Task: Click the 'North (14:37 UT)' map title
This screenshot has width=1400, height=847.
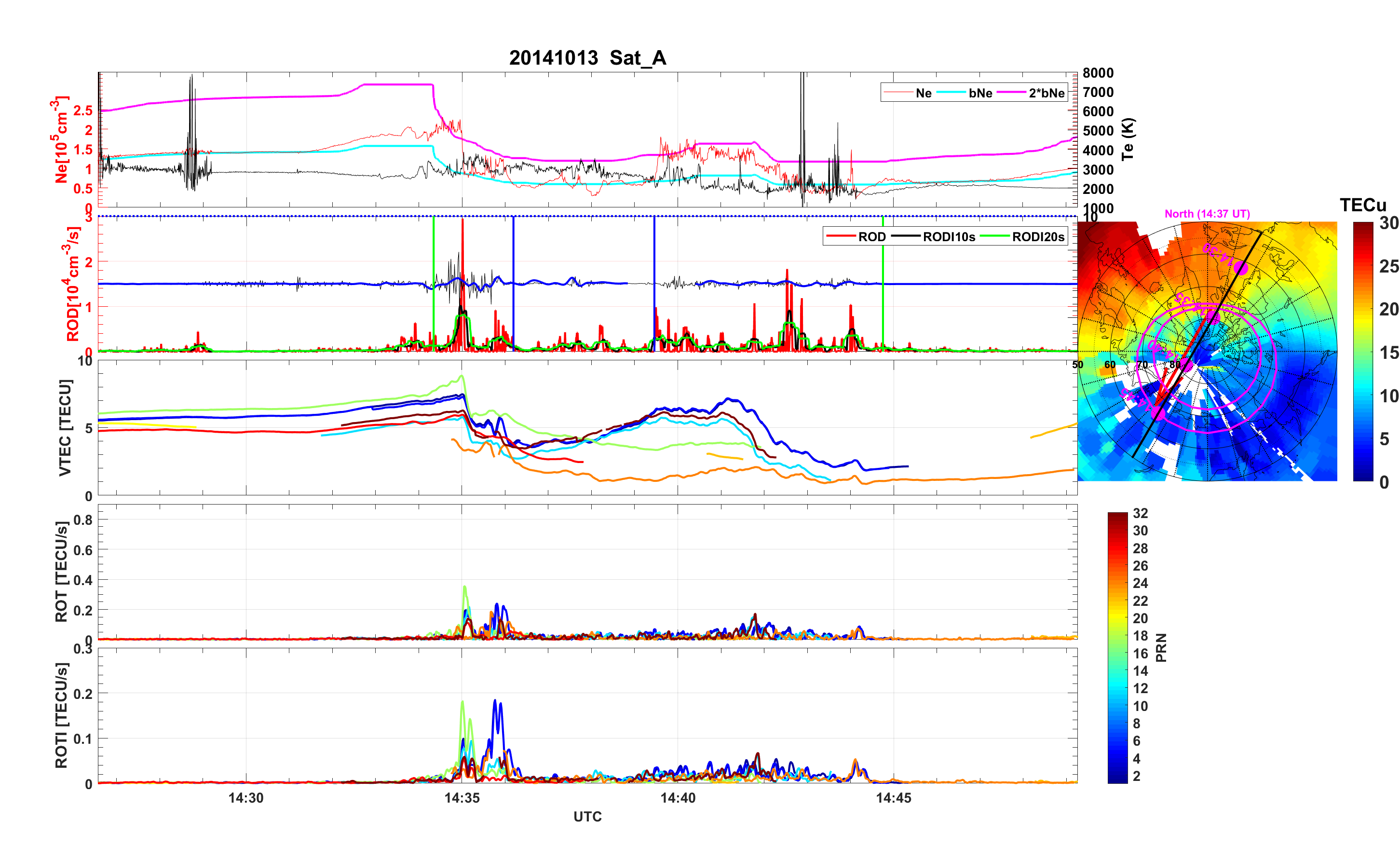Action: coord(1207,214)
